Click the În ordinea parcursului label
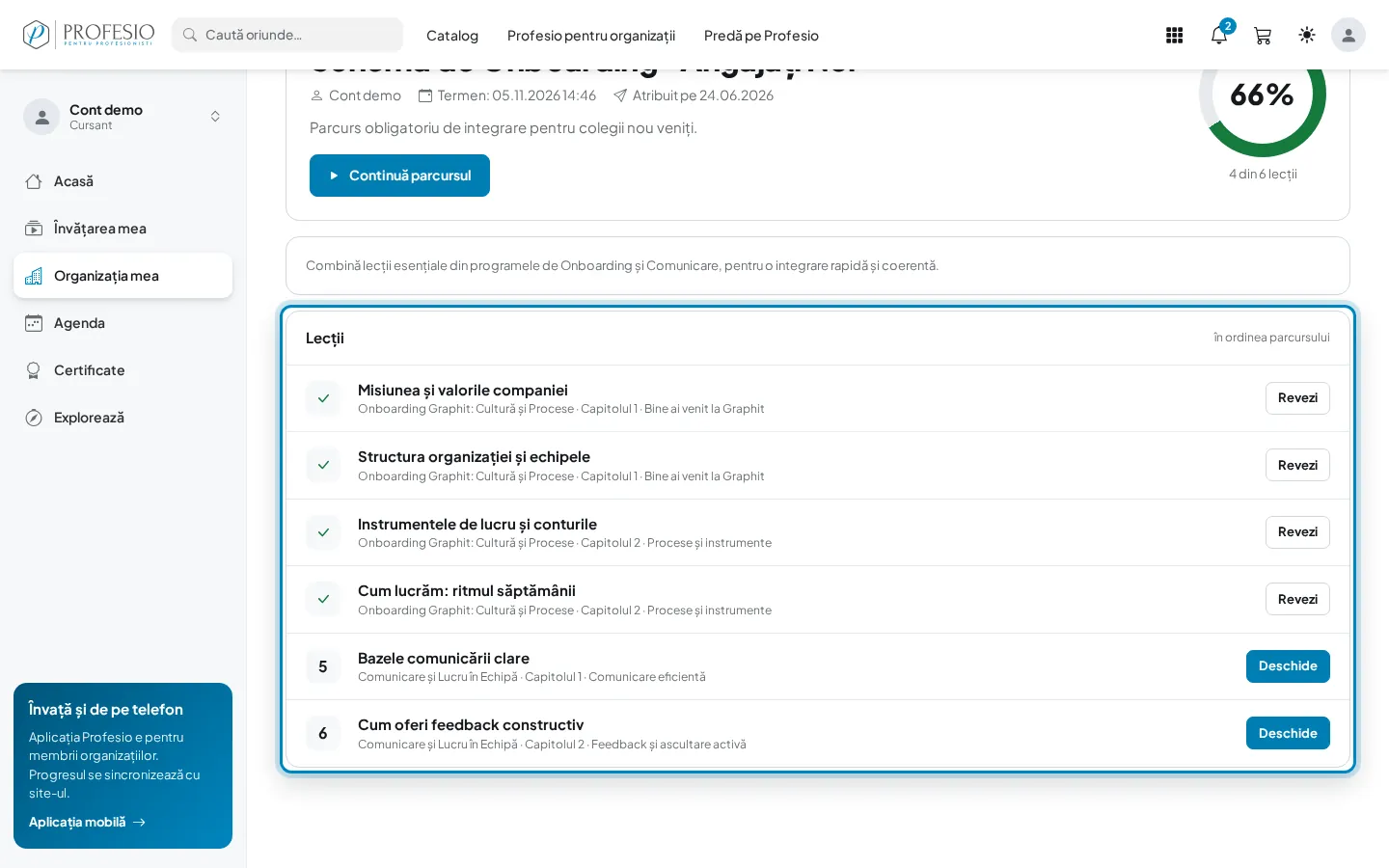 click(1271, 338)
